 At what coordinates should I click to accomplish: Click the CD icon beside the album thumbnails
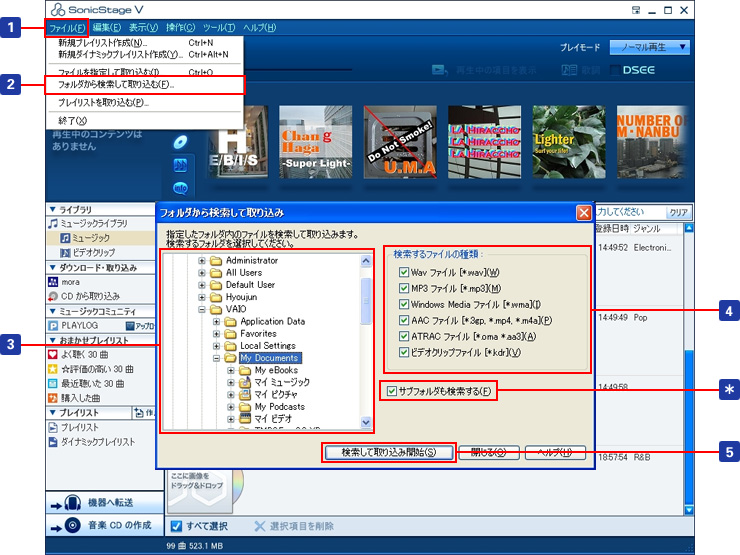(181, 141)
